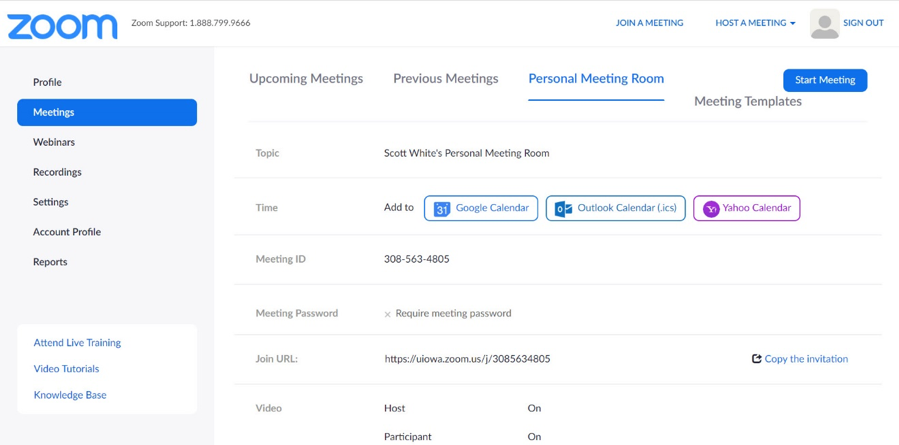
Task: Click the copy invitation icon
Action: [756, 359]
